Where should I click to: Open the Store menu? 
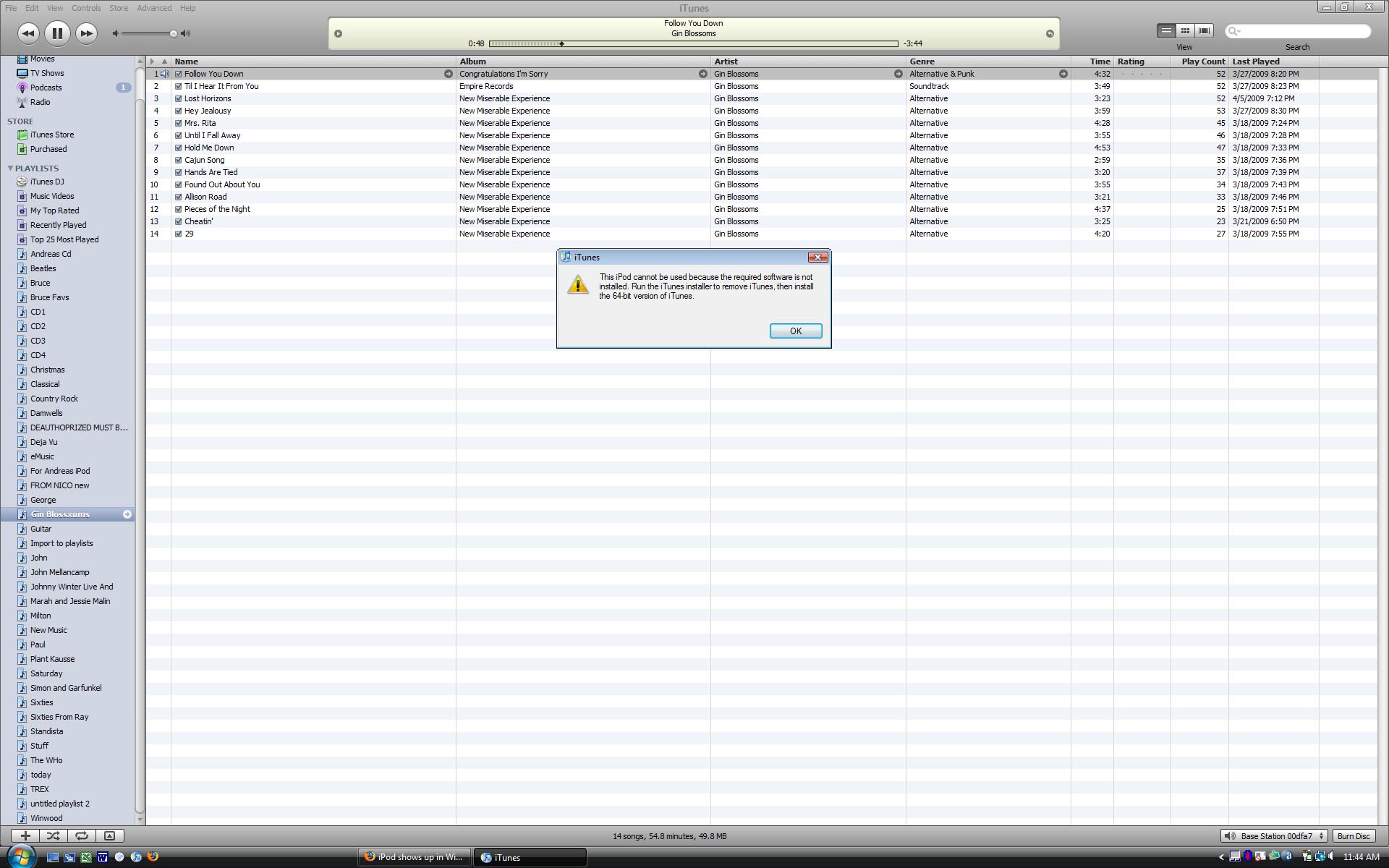click(x=119, y=8)
